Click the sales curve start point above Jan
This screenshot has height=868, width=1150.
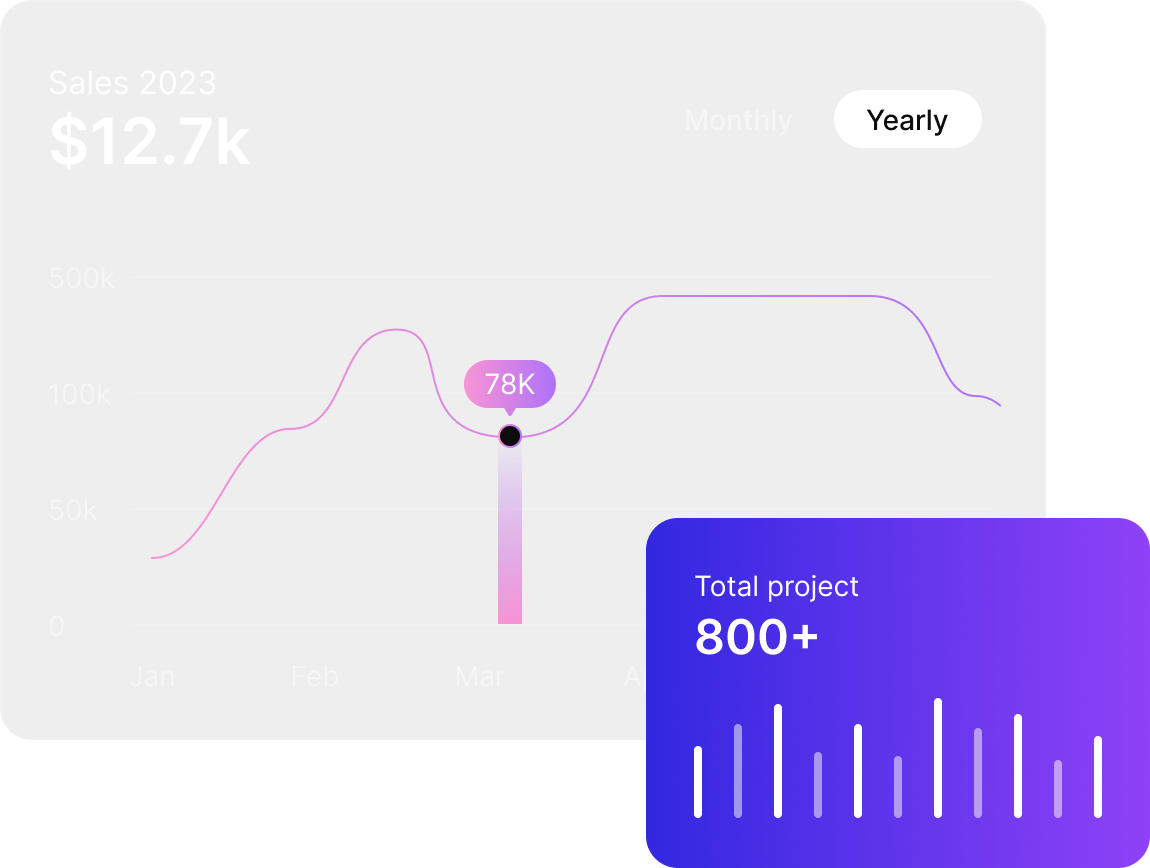point(153,558)
